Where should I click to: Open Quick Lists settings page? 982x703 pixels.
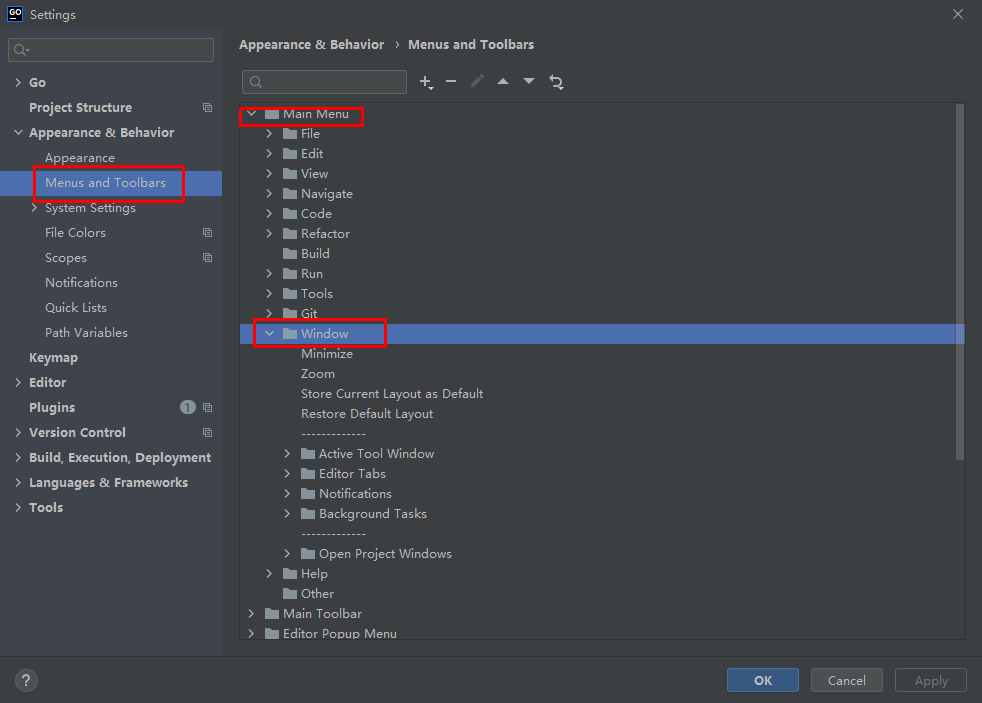(76, 308)
